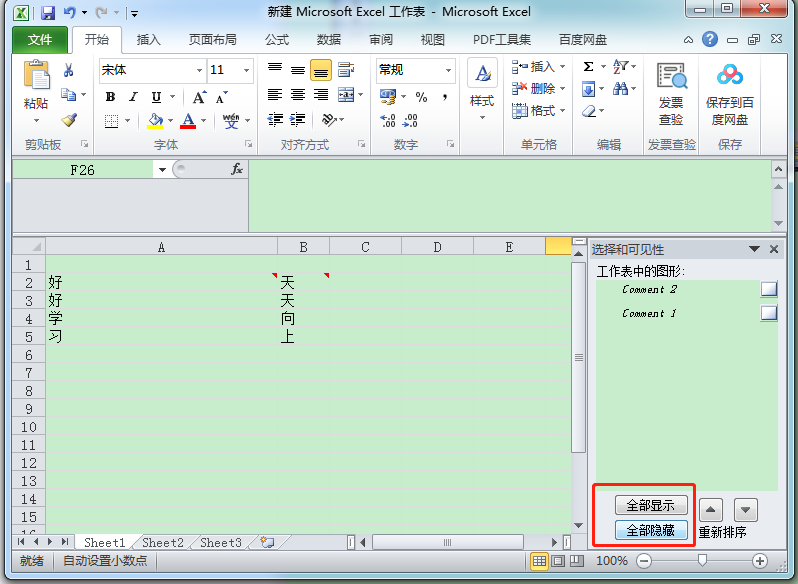Align text left

pos(275,95)
